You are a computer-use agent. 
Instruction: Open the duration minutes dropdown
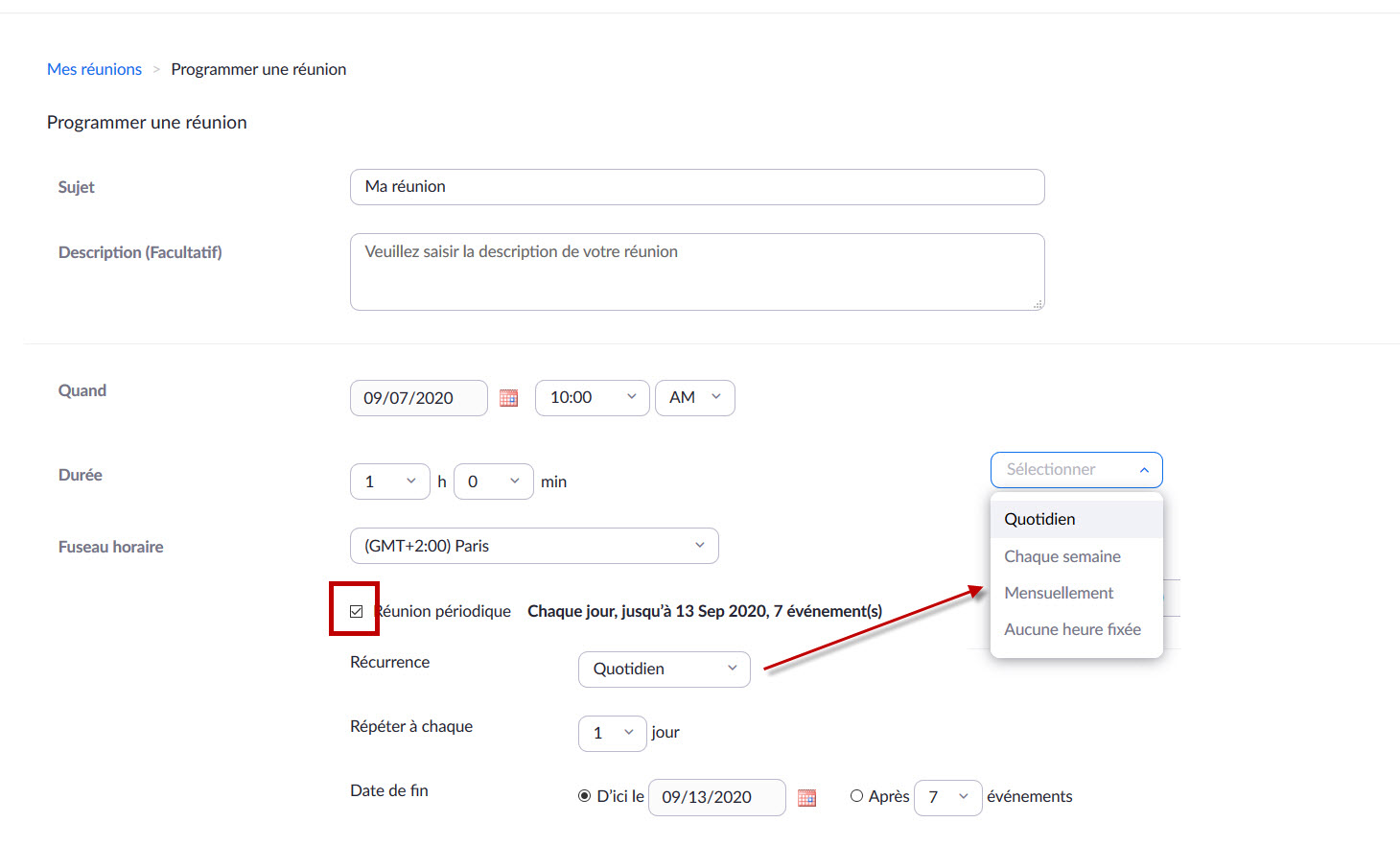494,482
